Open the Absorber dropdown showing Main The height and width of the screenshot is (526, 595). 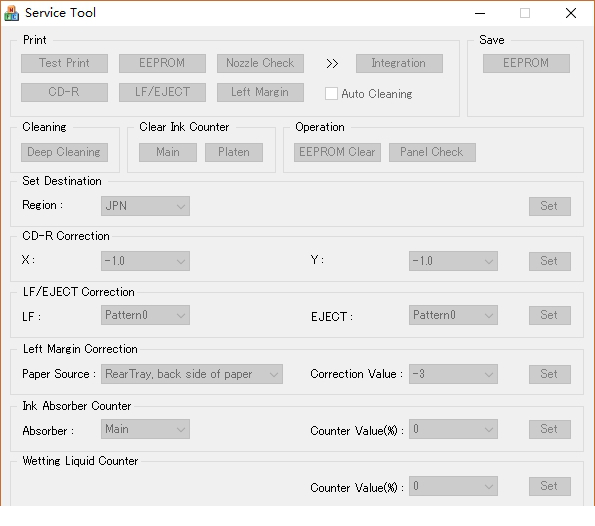[x=145, y=429]
